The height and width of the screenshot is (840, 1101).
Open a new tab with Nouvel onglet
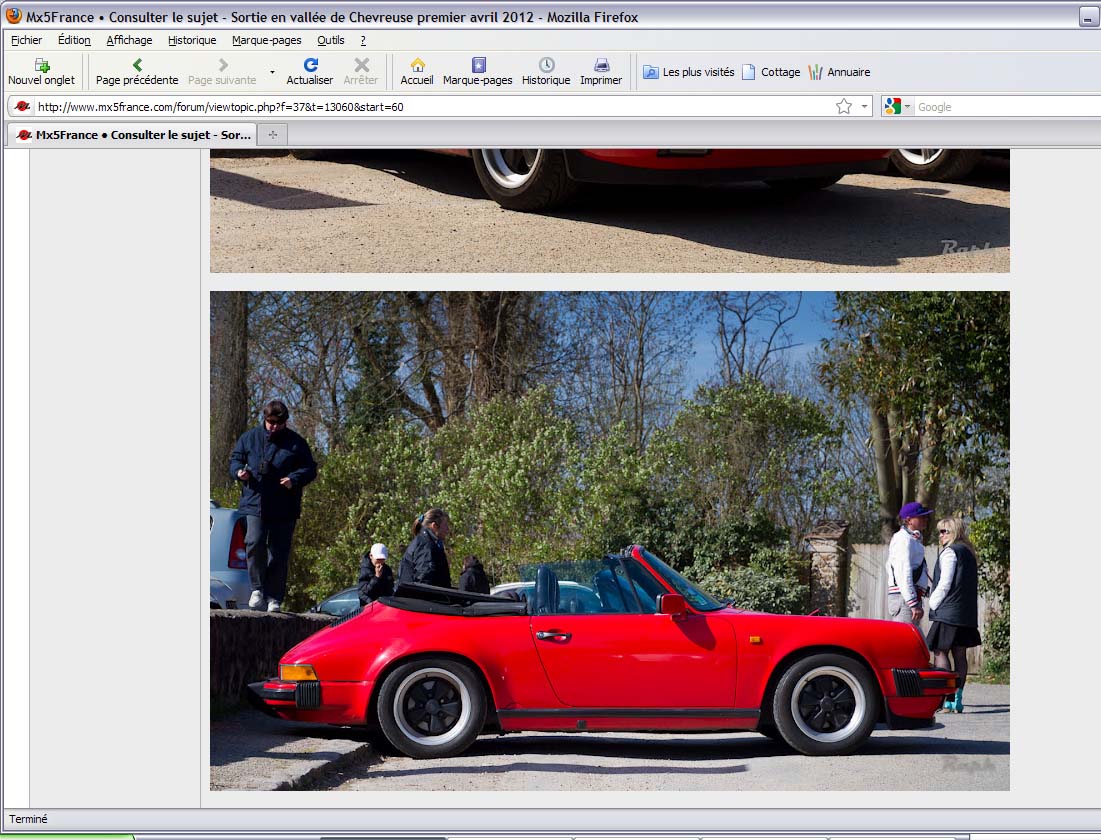pos(41,72)
